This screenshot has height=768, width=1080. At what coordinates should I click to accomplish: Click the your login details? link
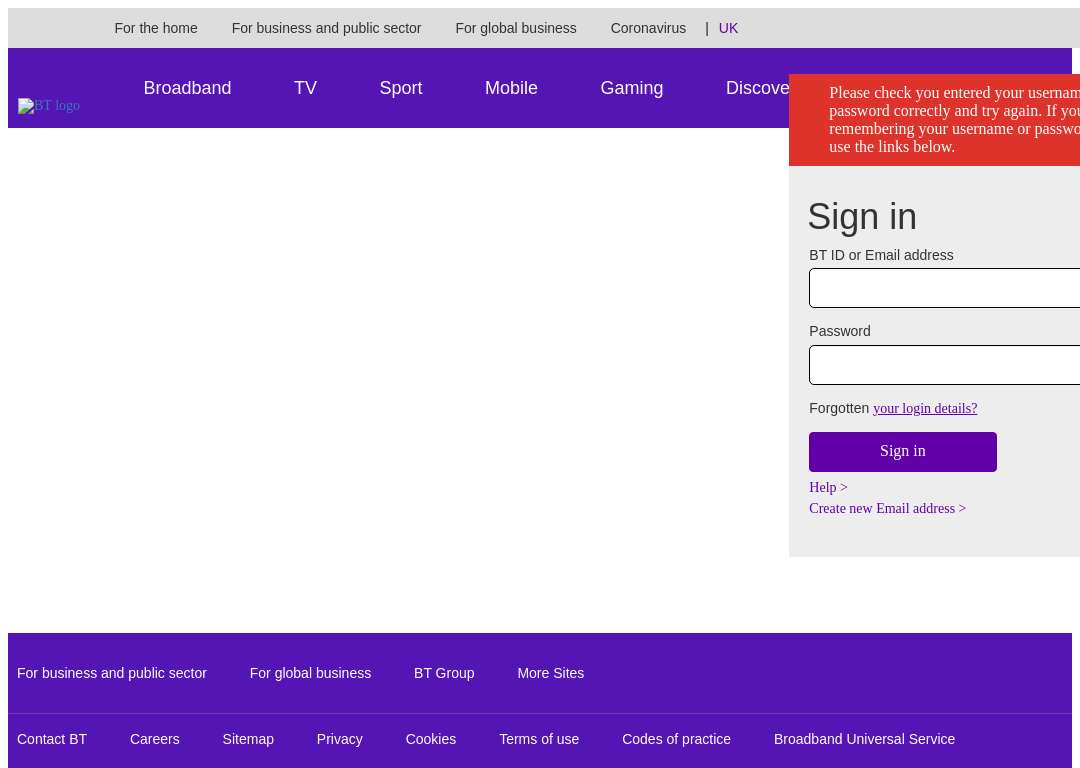pos(925,408)
